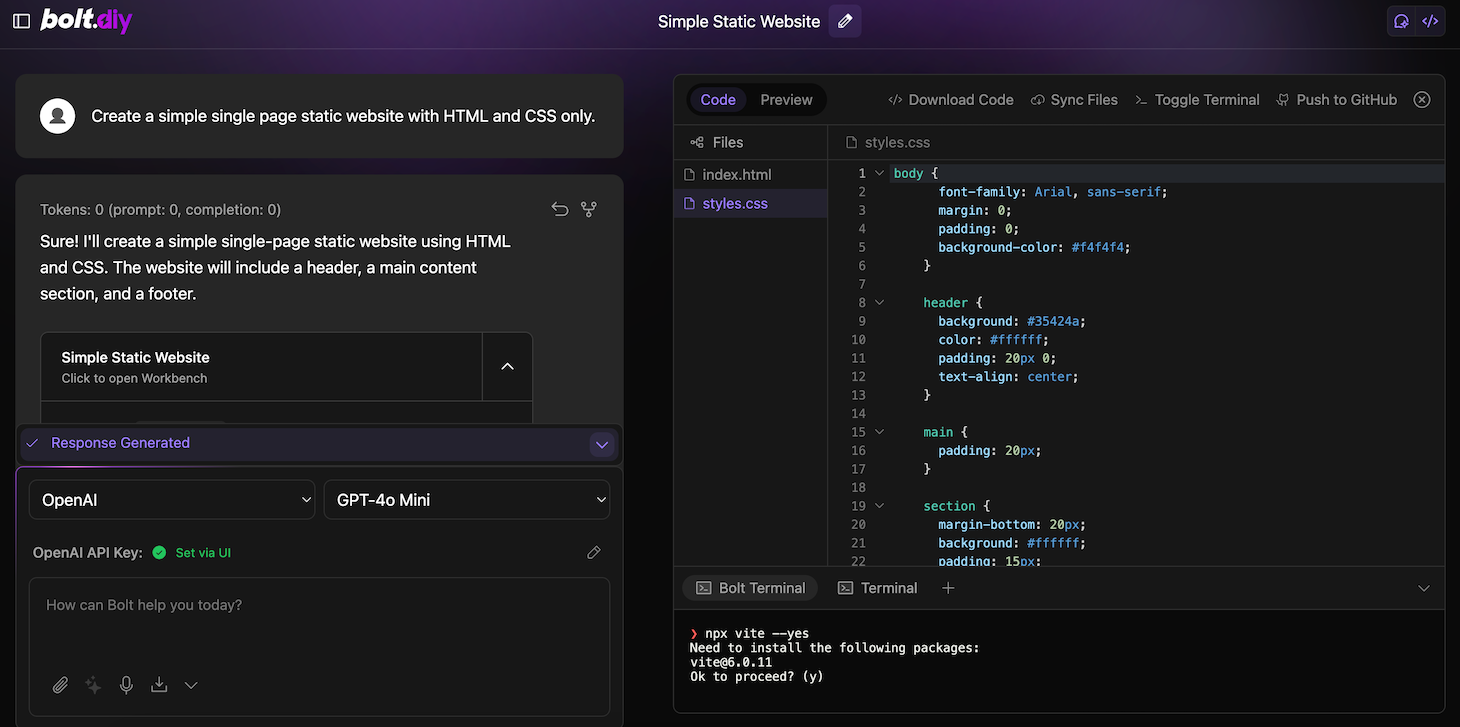The image size is (1460, 727).
Task: Switch to the Preview view
Action: click(x=786, y=100)
